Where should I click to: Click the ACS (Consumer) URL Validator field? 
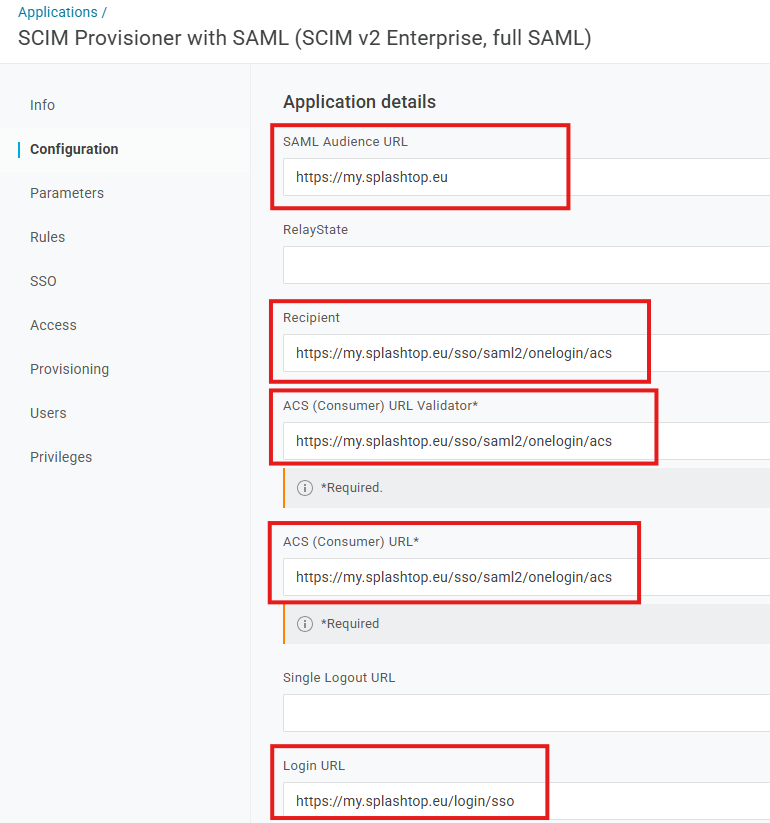click(526, 441)
